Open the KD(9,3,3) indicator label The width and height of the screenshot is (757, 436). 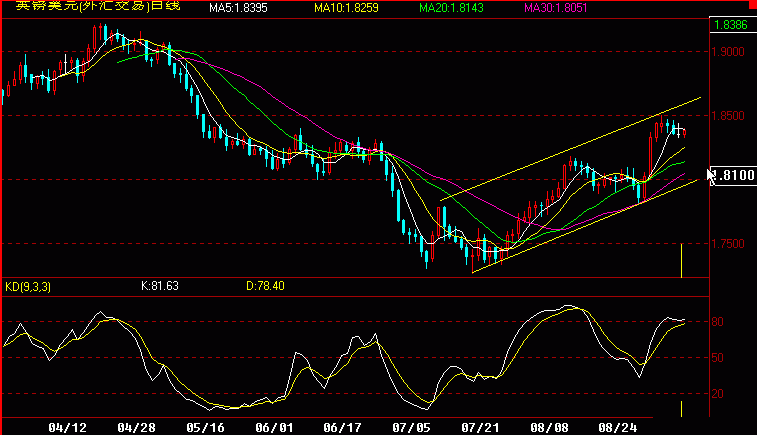pyautogui.click(x=28, y=287)
